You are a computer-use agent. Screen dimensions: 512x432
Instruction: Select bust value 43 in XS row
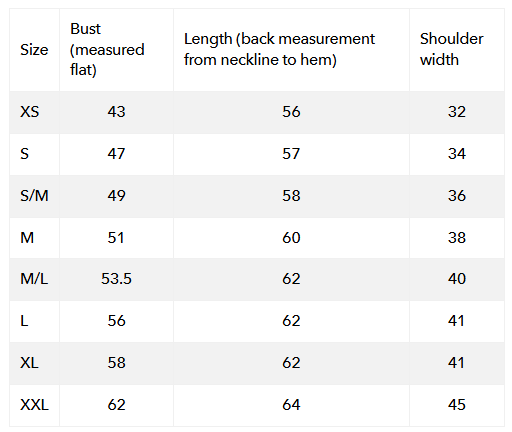click(x=116, y=112)
